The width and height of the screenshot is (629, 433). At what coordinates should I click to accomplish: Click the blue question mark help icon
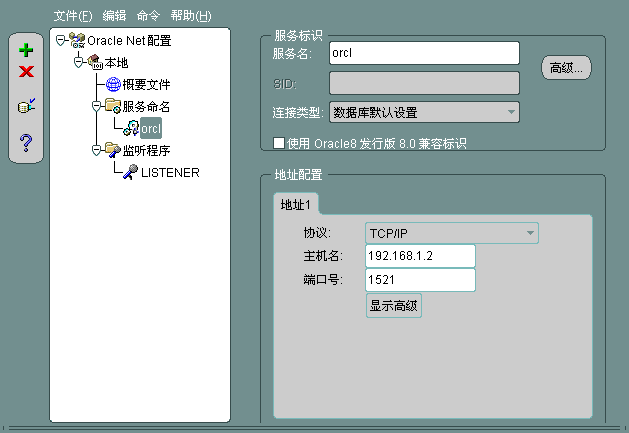coord(26,142)
